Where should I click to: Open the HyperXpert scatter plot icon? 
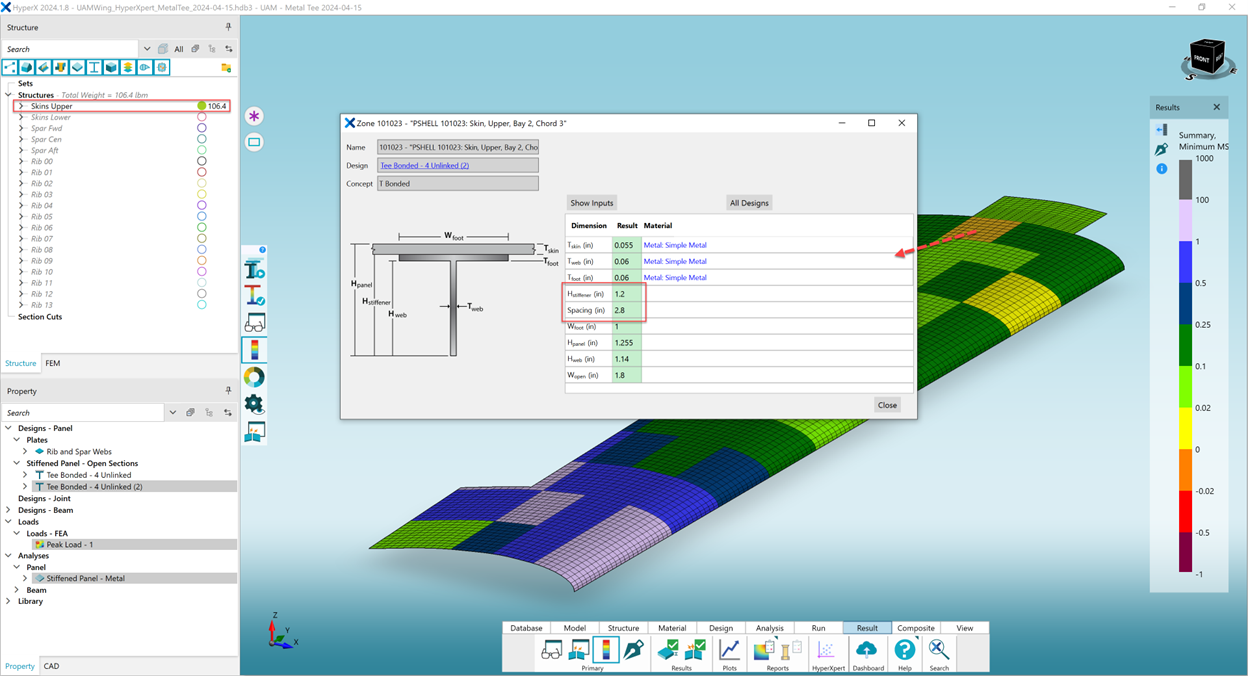827,650
